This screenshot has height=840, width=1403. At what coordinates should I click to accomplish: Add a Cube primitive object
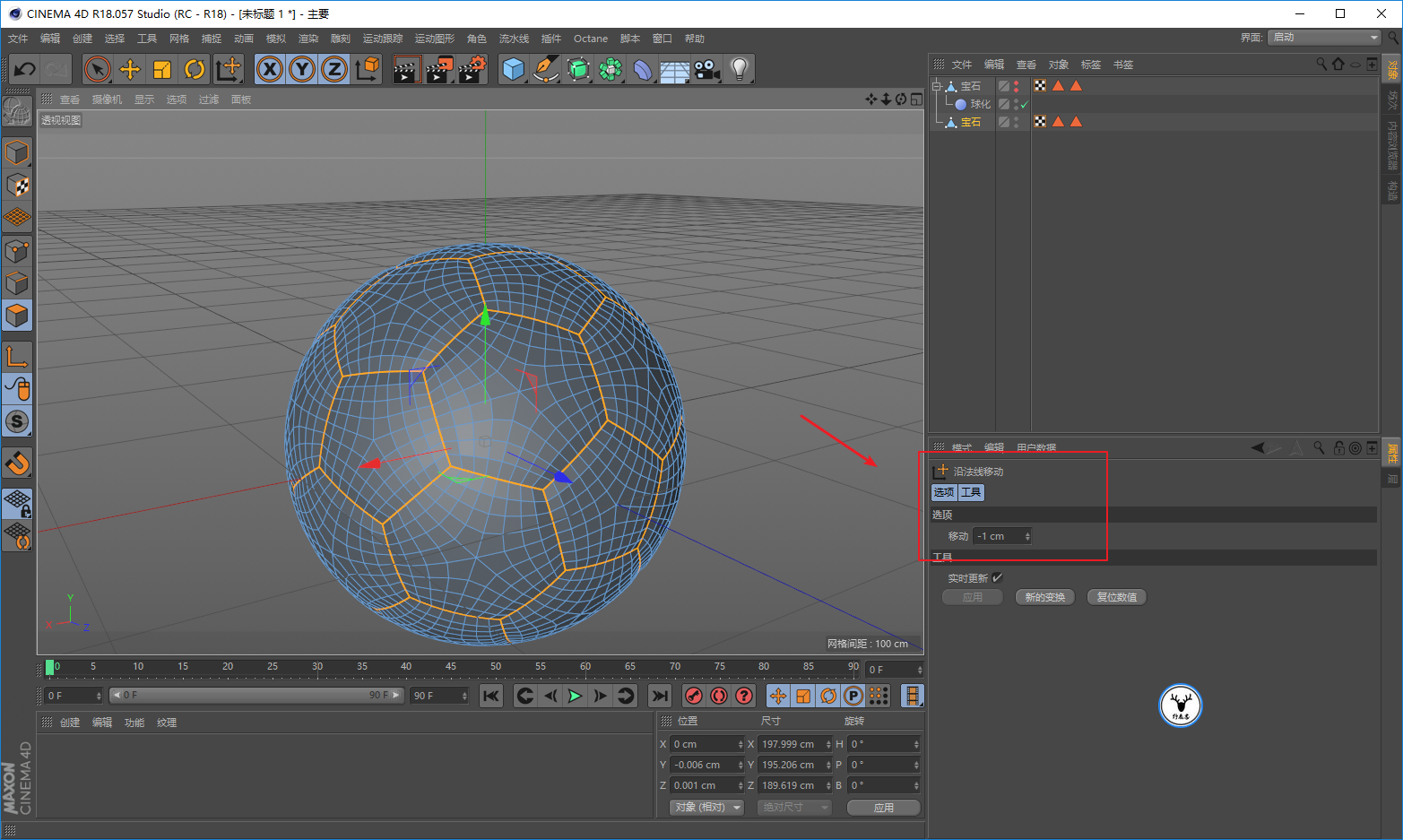coord(514,69)
